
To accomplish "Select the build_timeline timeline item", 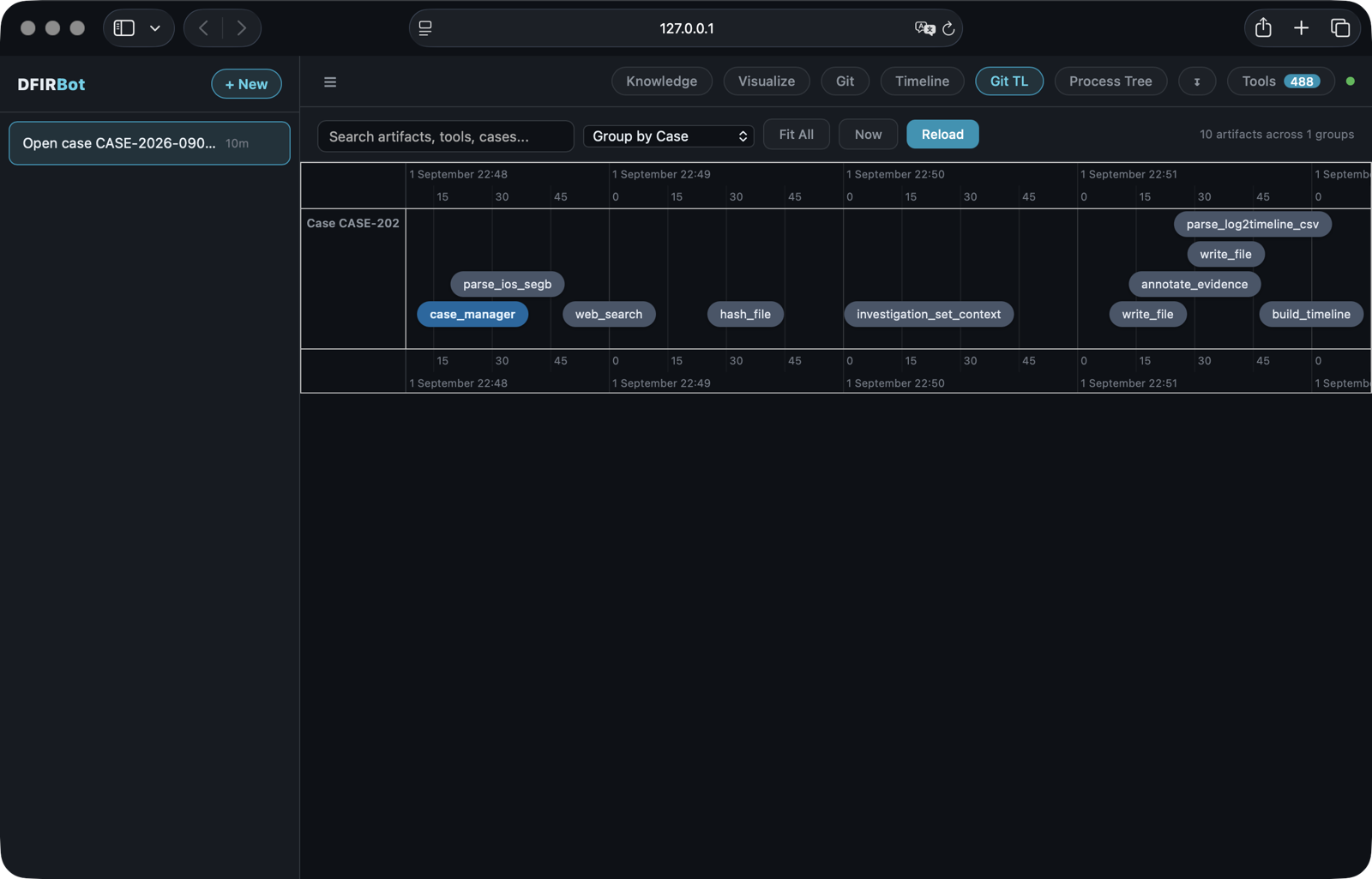I will (1311, 315).
